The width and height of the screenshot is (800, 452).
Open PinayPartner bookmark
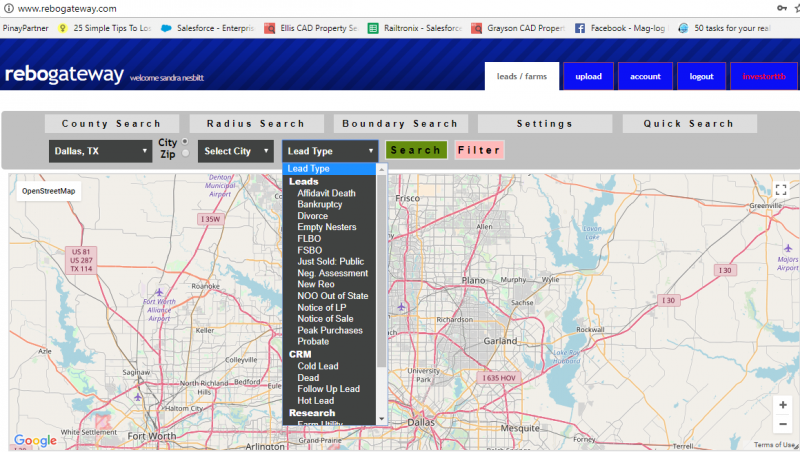point(26,28)
